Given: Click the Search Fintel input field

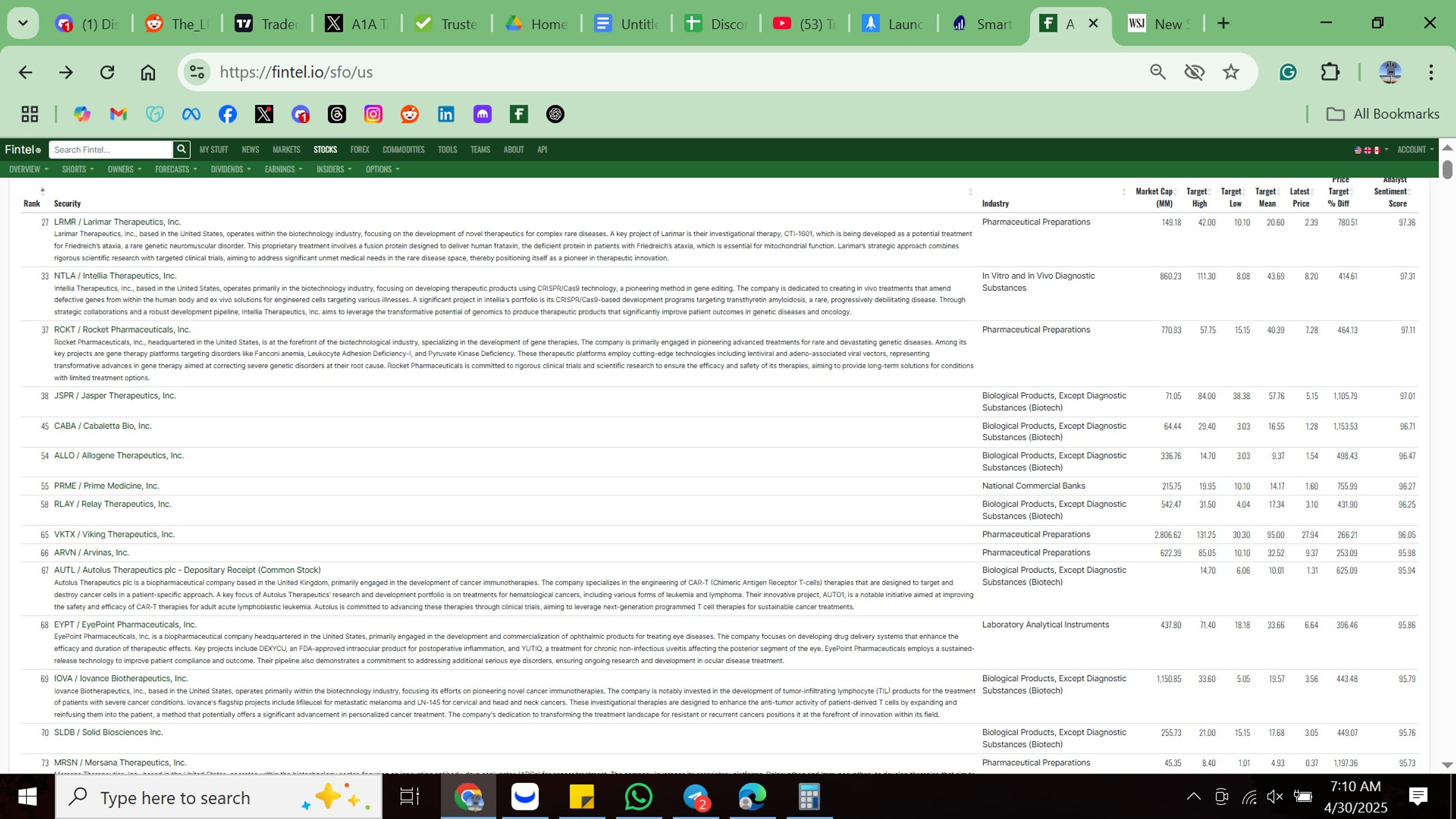Looking at the screenshot, I should 110,150.
